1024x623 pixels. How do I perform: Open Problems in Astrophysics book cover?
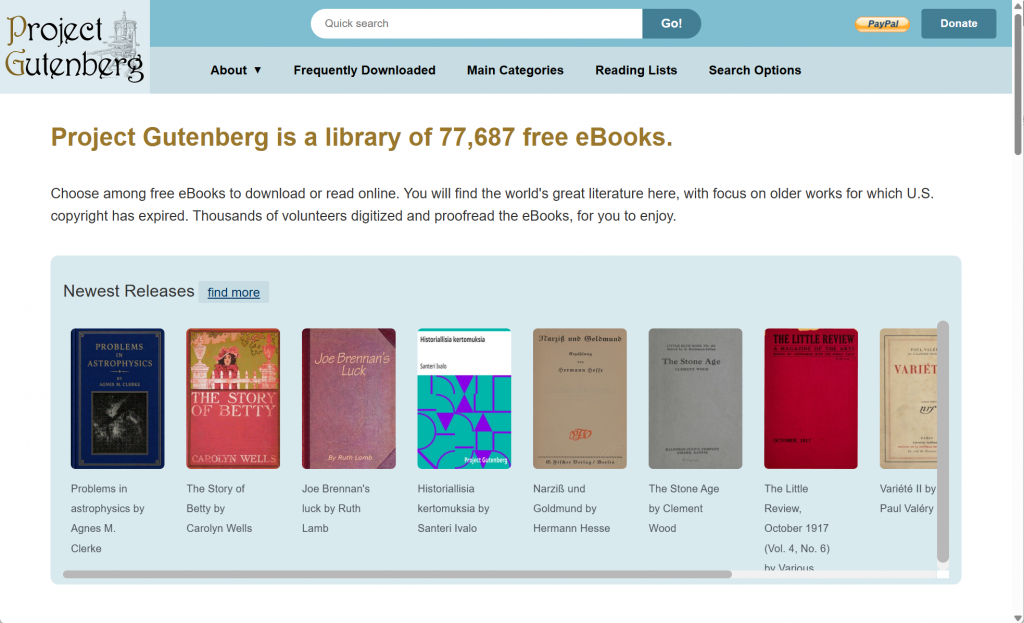point(118,398)
